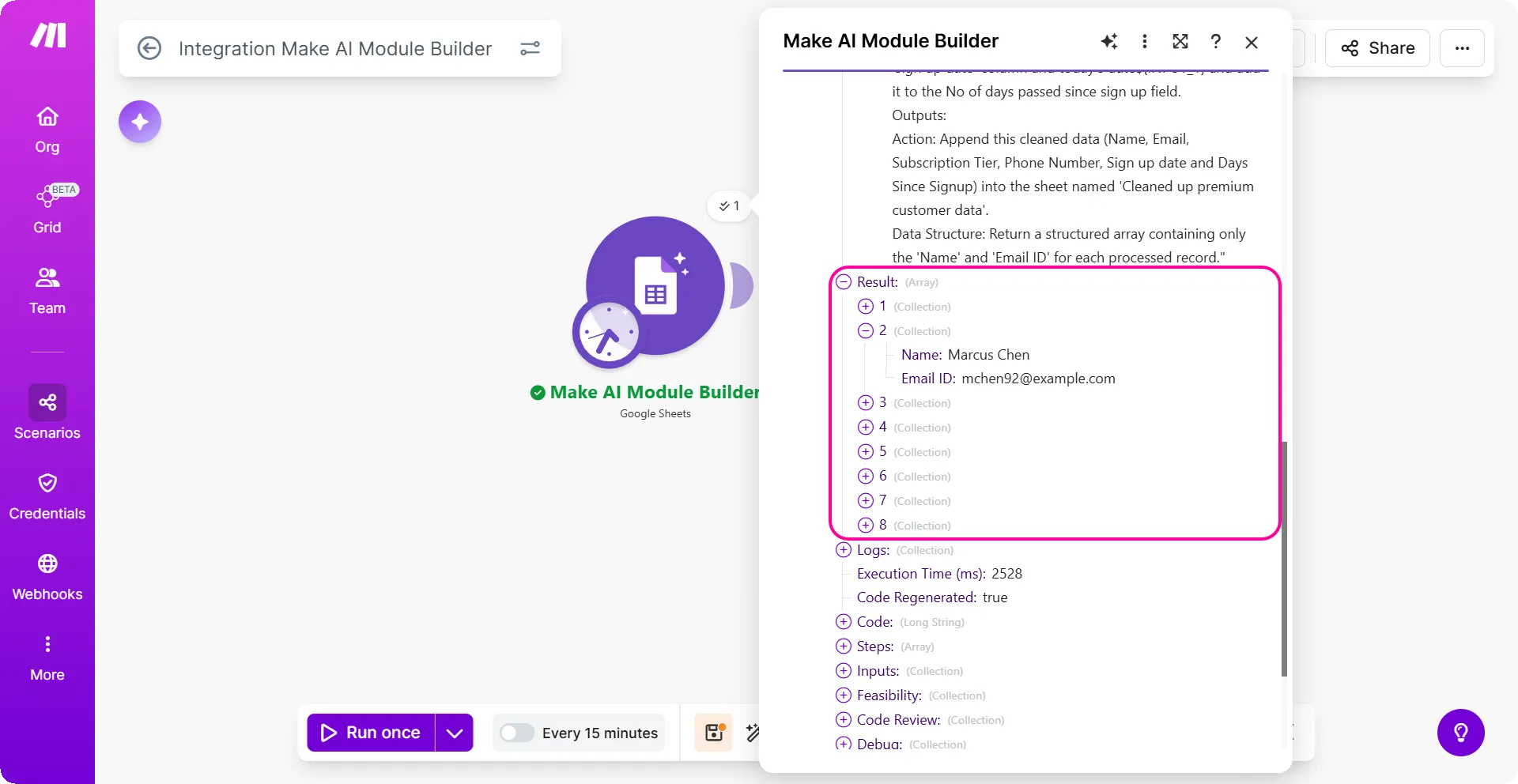The height and width of the screenshot is (784, 1518).
Task: Click the Execution Time value 2528
Action: [1006, 574]
